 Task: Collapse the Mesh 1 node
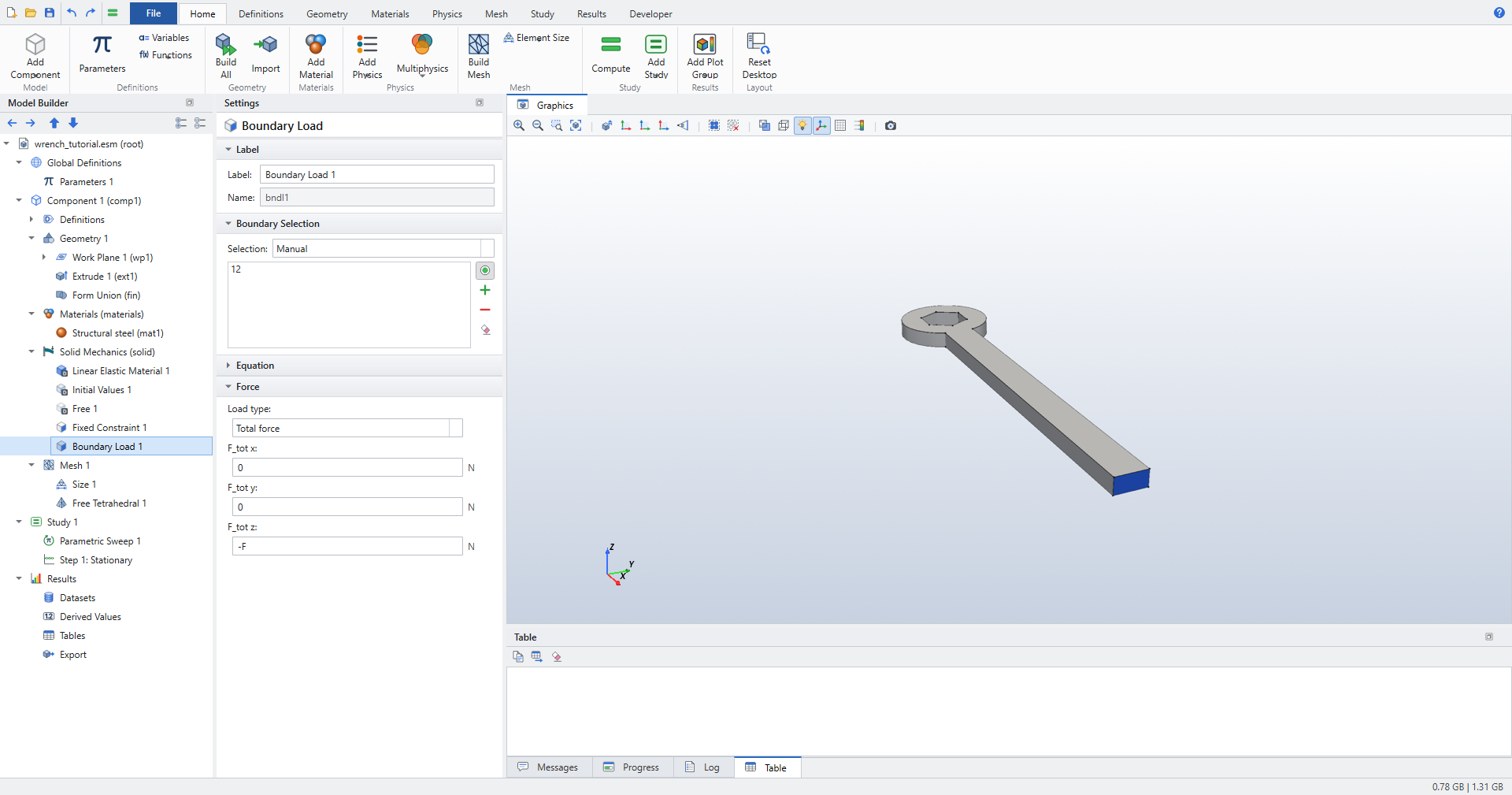31,466
